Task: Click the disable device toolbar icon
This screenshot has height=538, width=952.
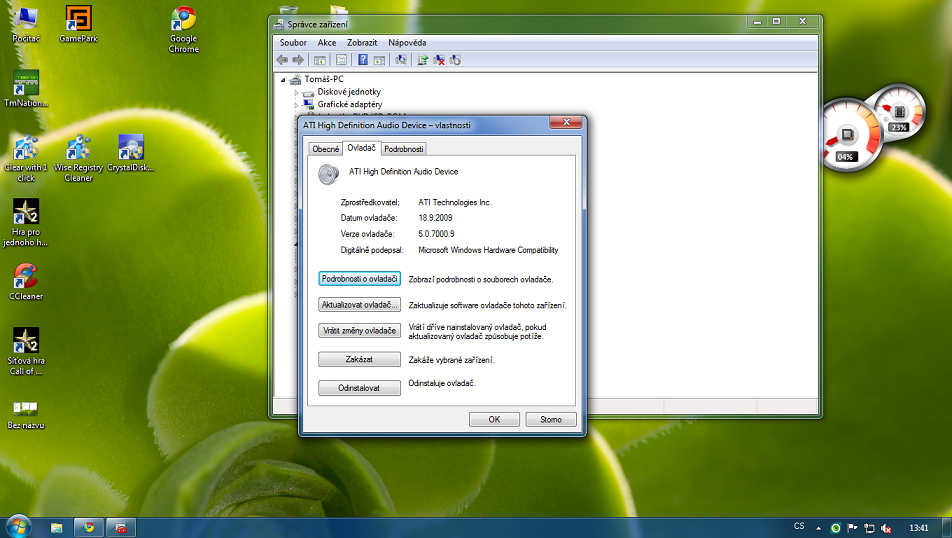Action: [x=455, y=60]
